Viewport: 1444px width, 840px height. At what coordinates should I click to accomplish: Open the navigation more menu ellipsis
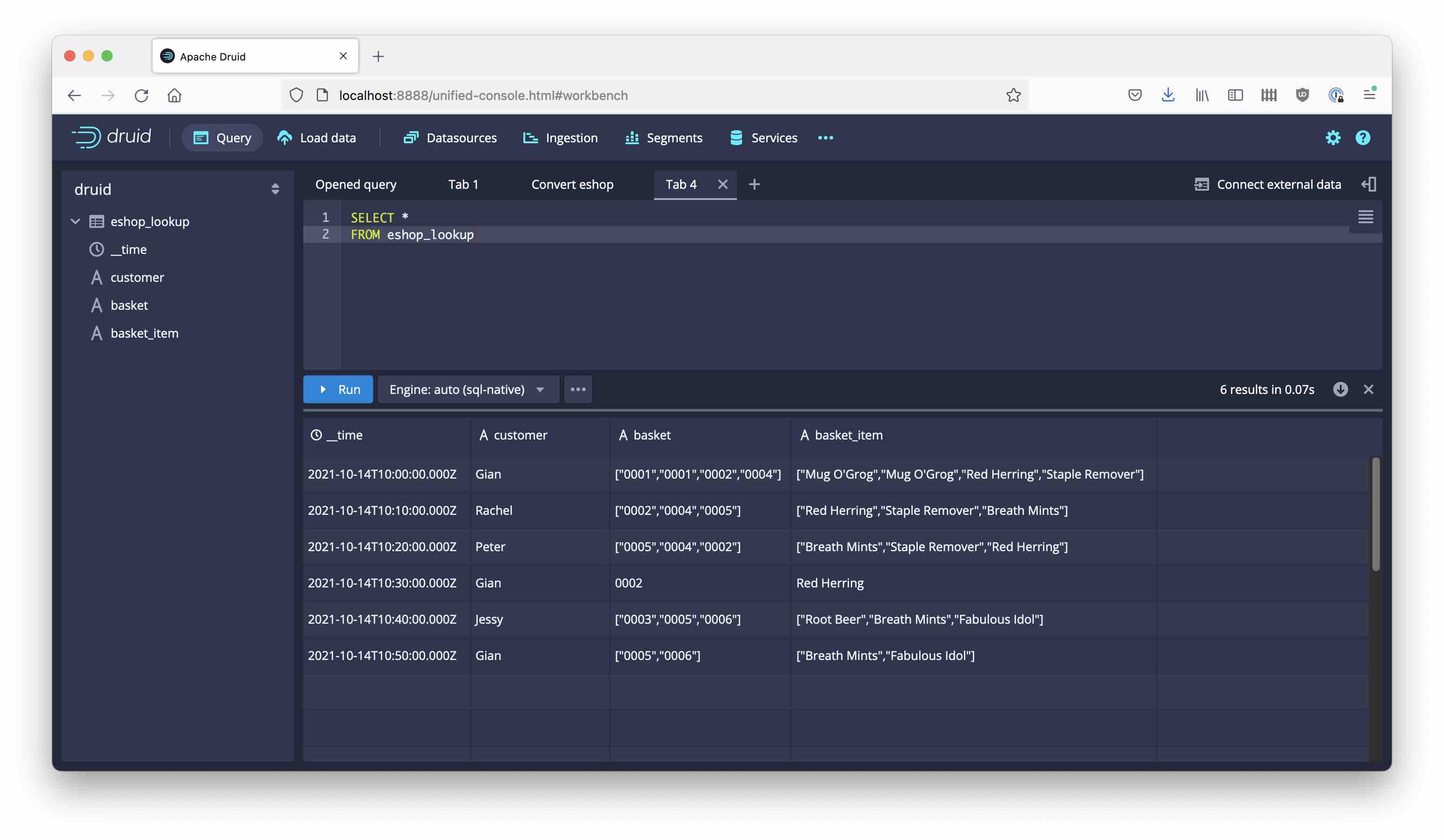click(825, 138)
